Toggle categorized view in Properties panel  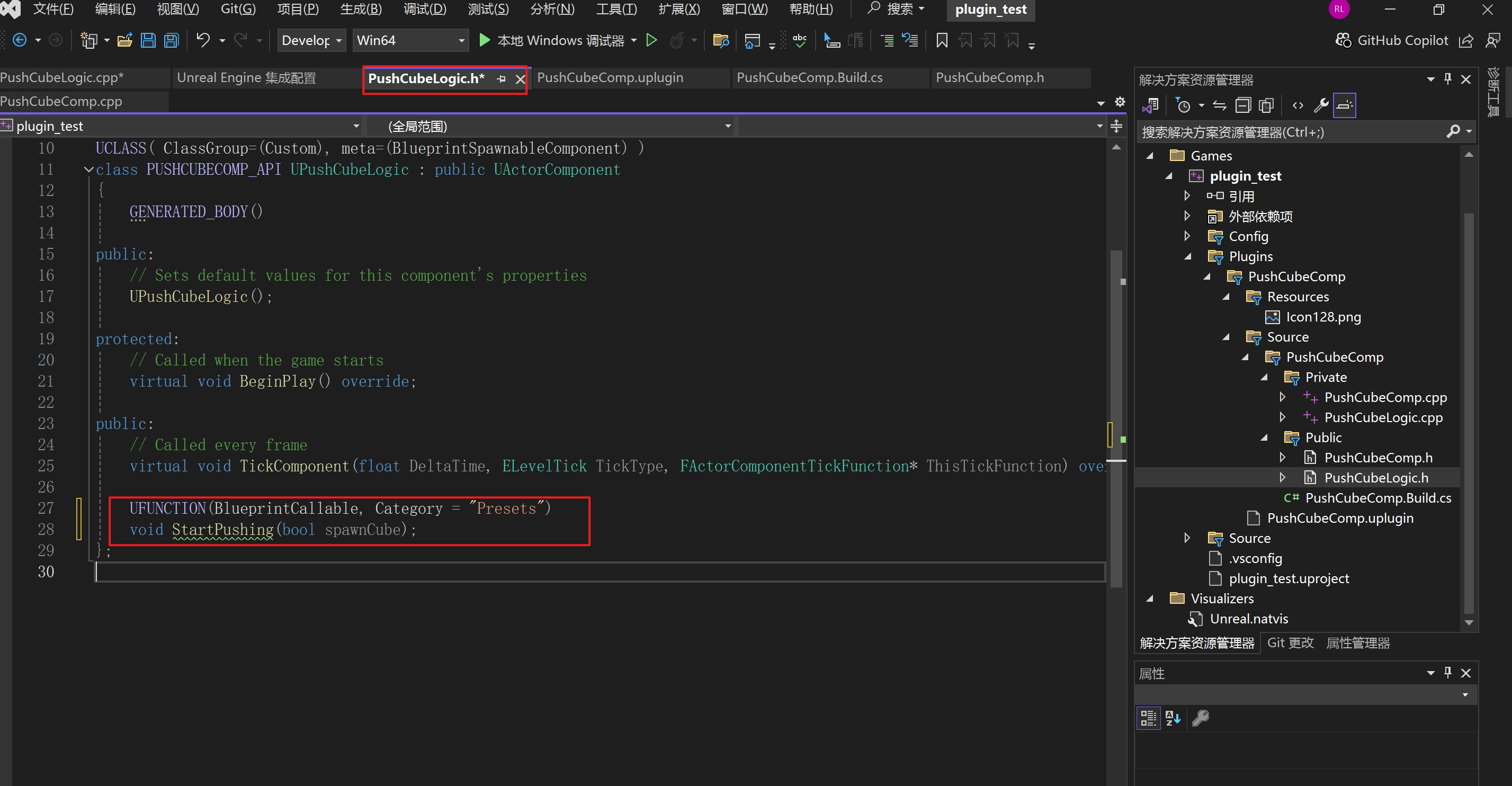click(1149, 718)
